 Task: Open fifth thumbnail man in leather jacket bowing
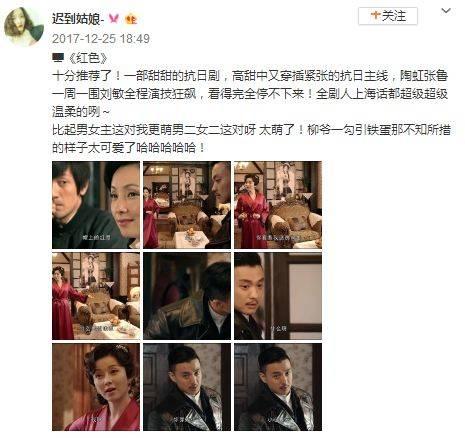[x=187, y=296]
